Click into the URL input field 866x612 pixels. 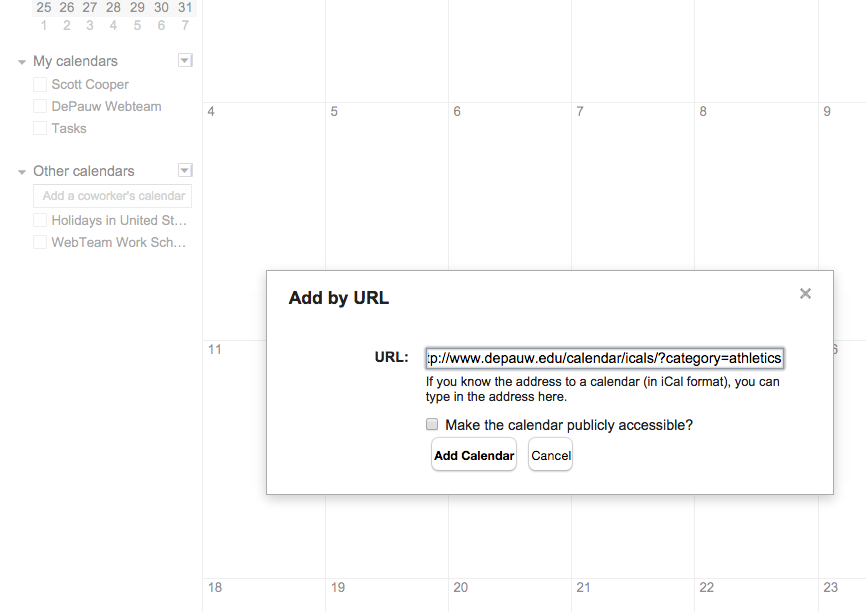605,358
